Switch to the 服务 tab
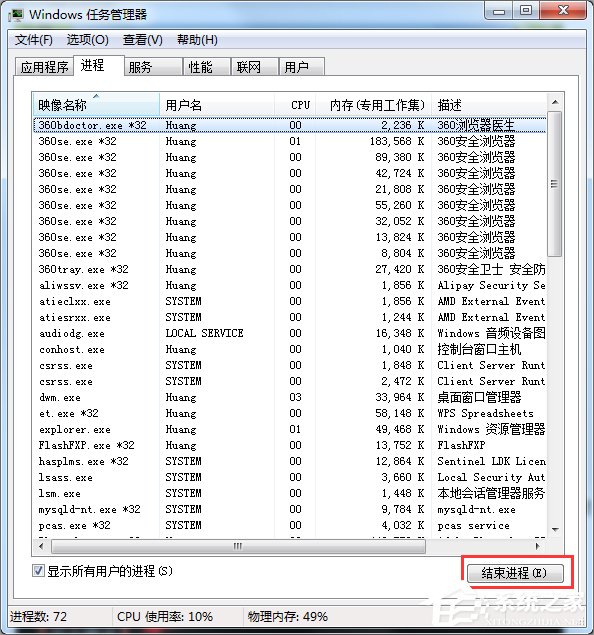Image resolution: width=594 pixels, height=635 pixels. (x=153, y=67)
